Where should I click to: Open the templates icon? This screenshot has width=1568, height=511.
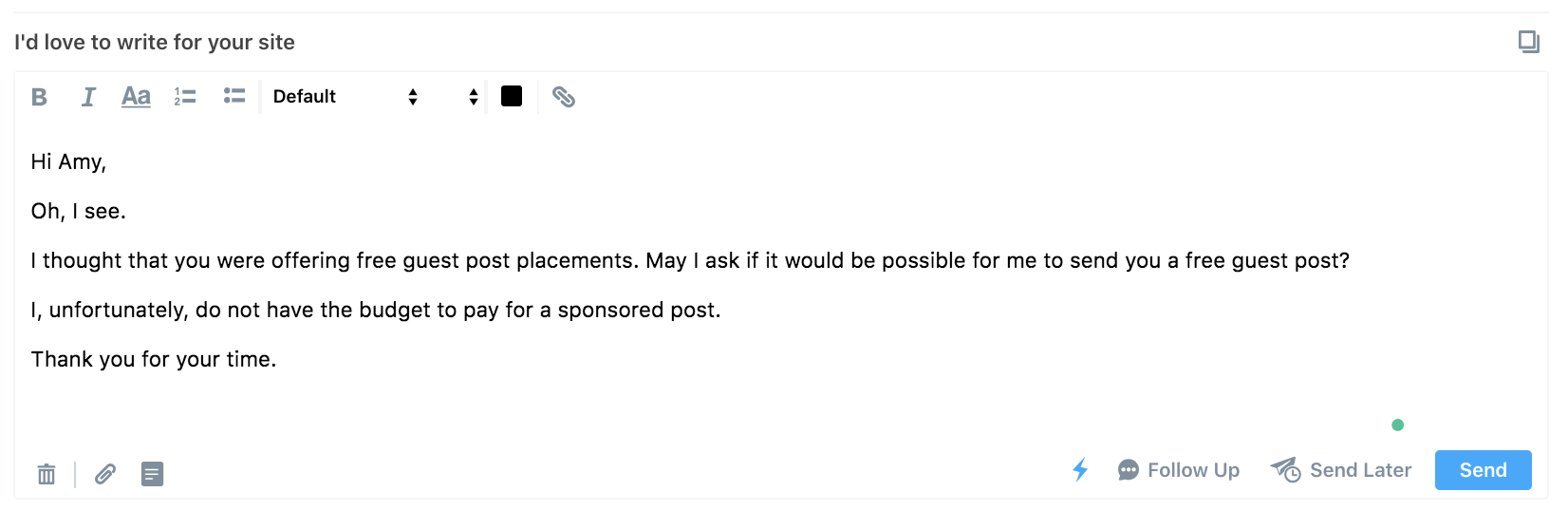(x=152, y=474)
